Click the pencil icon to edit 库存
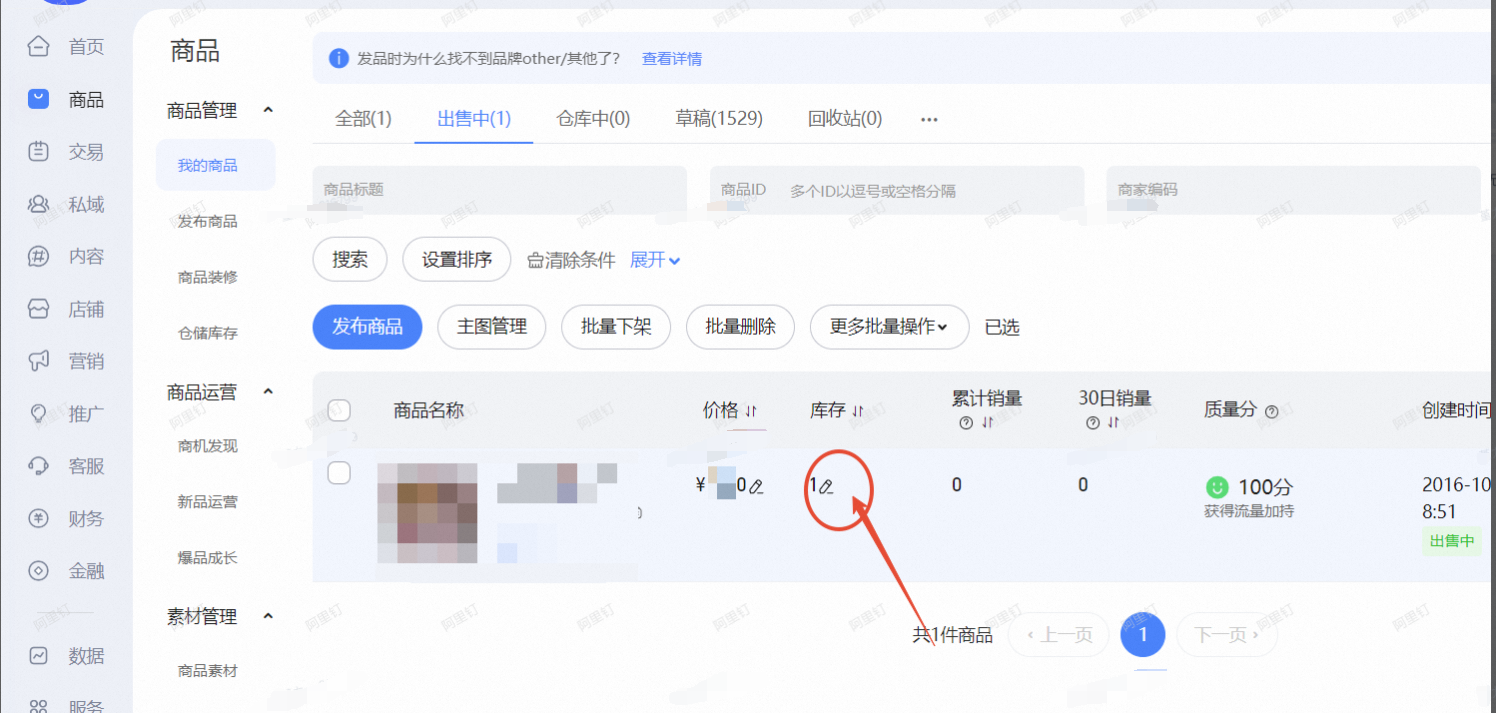1496x713 pixels. tap(826, 487)
